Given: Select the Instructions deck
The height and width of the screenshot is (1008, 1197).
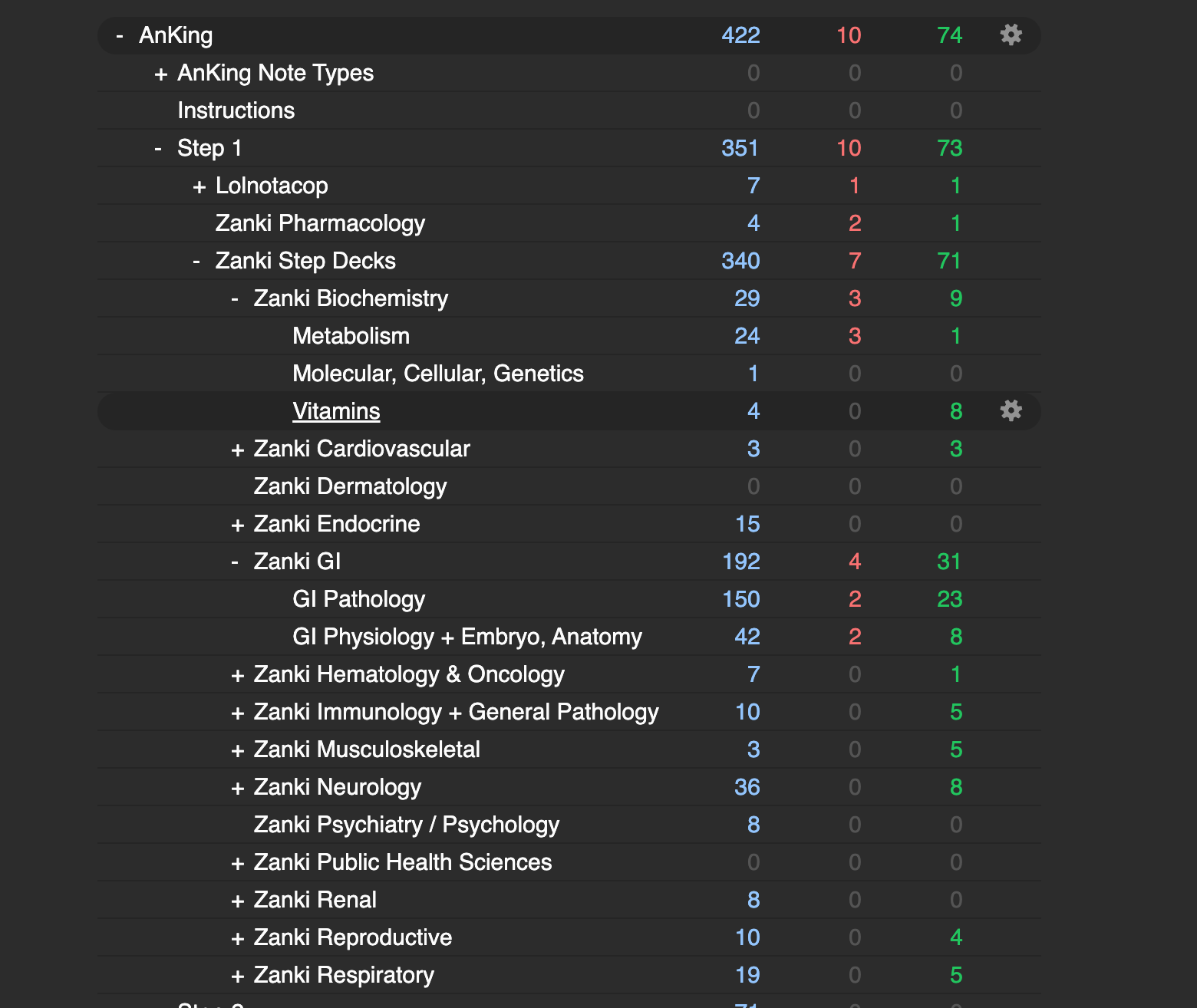Looking at the screenshot, I should pos(236,110).
